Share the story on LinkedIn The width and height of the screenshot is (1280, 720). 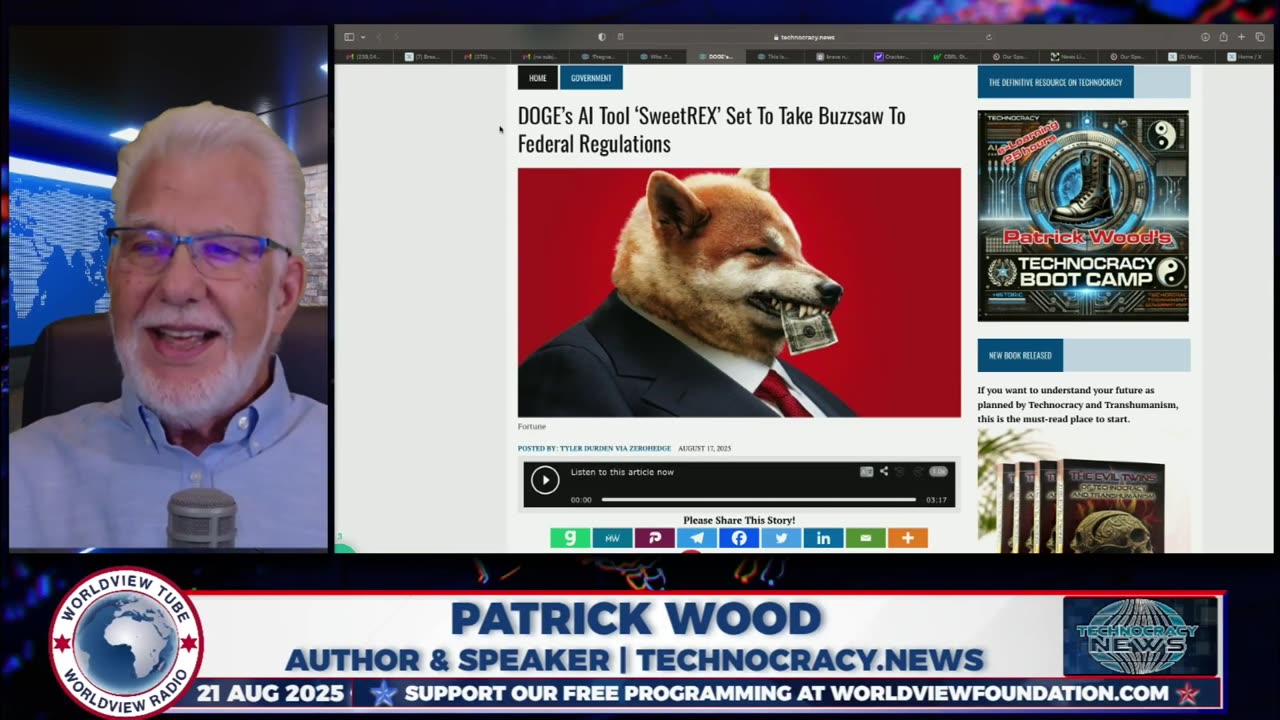pos(823,538)
